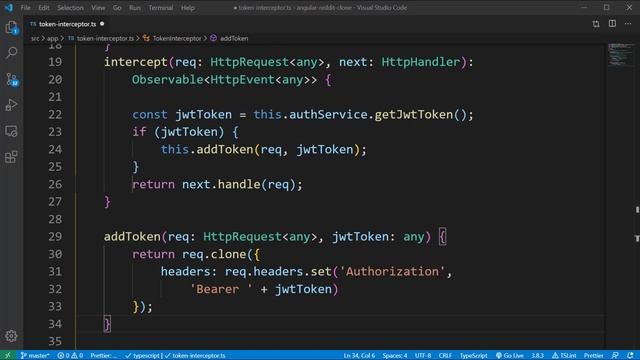Click next.handle on line 26

(221, 184)
